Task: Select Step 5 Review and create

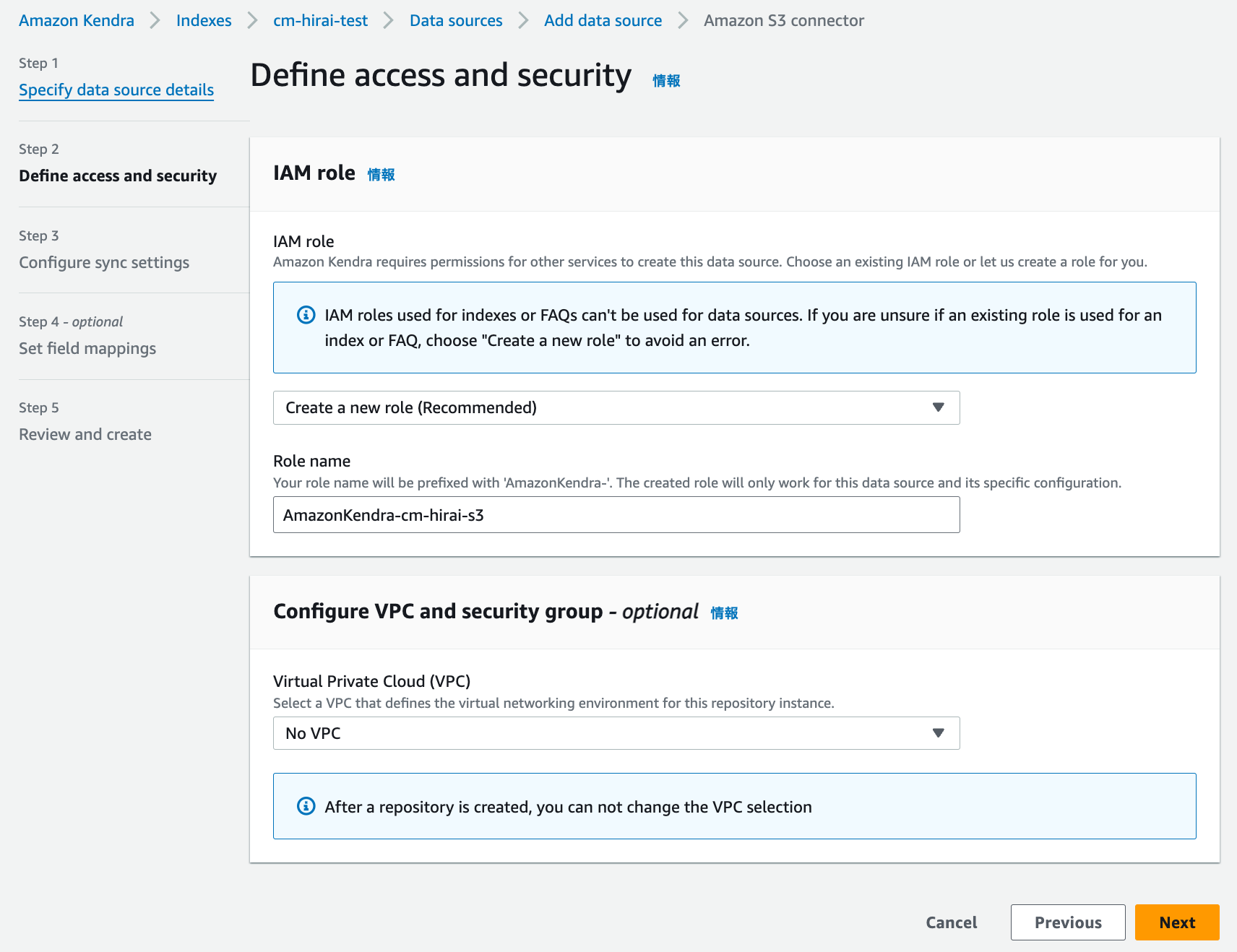Action: point(85,434)
